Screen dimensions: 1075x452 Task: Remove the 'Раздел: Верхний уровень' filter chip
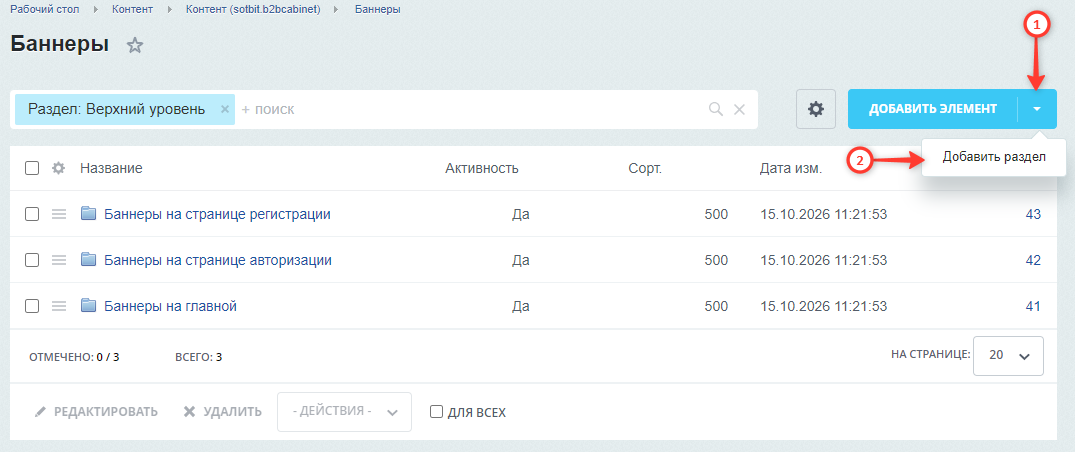(224, 109)
